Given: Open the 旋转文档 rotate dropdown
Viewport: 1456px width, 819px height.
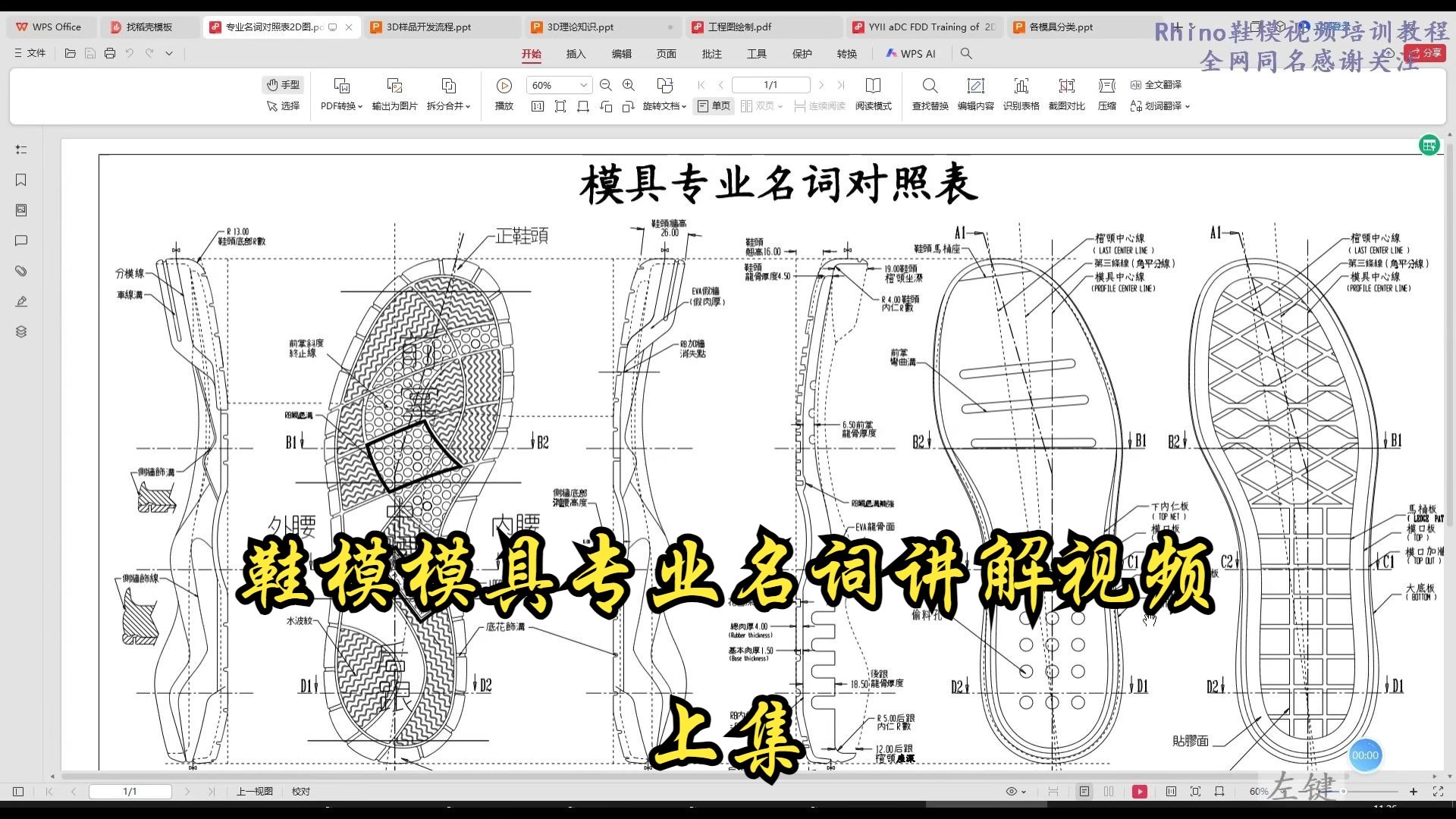Looking at the screenshot, I should tap(662, 106).
